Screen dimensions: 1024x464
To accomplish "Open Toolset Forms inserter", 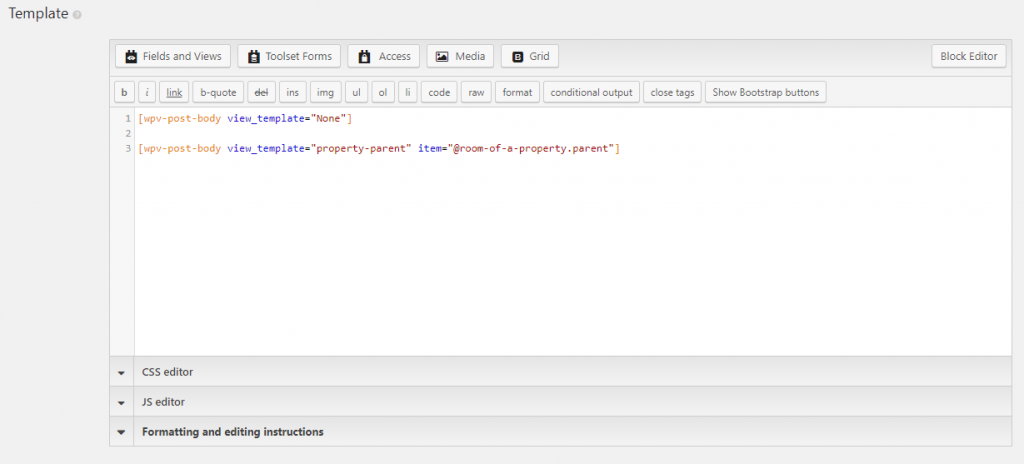I will [x=289, y=56].
